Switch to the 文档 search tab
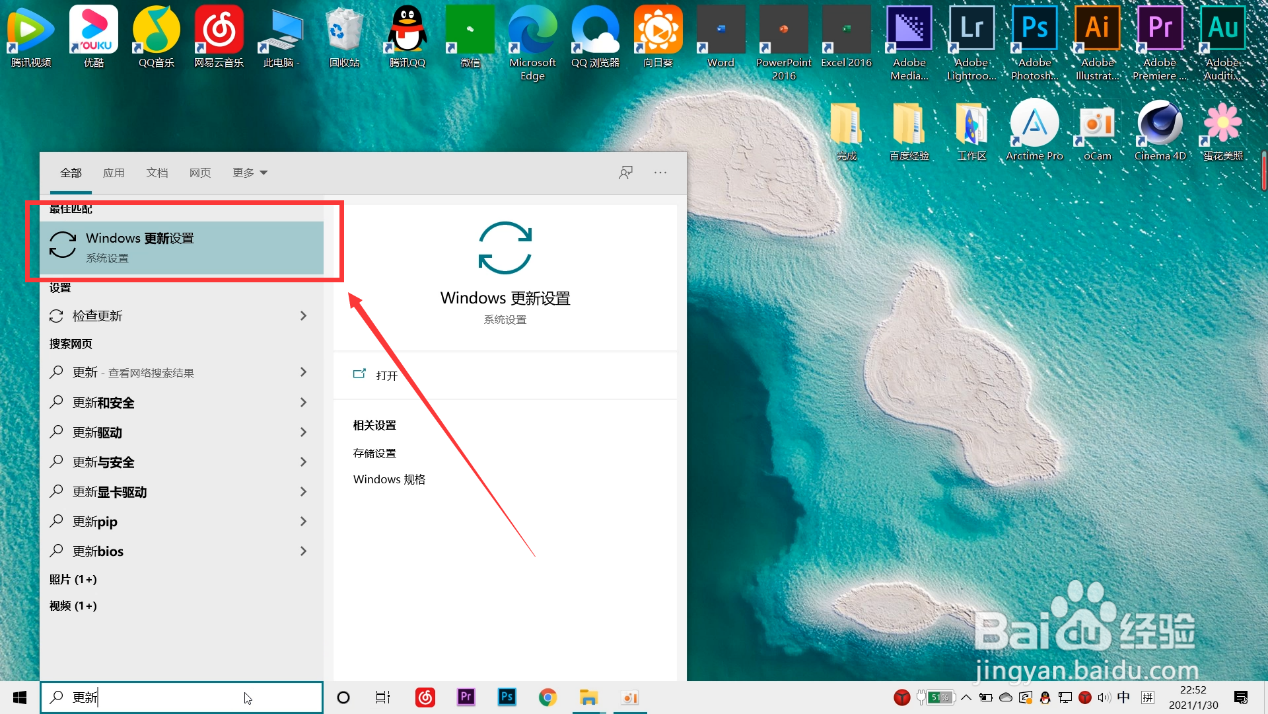 point(157,173)
